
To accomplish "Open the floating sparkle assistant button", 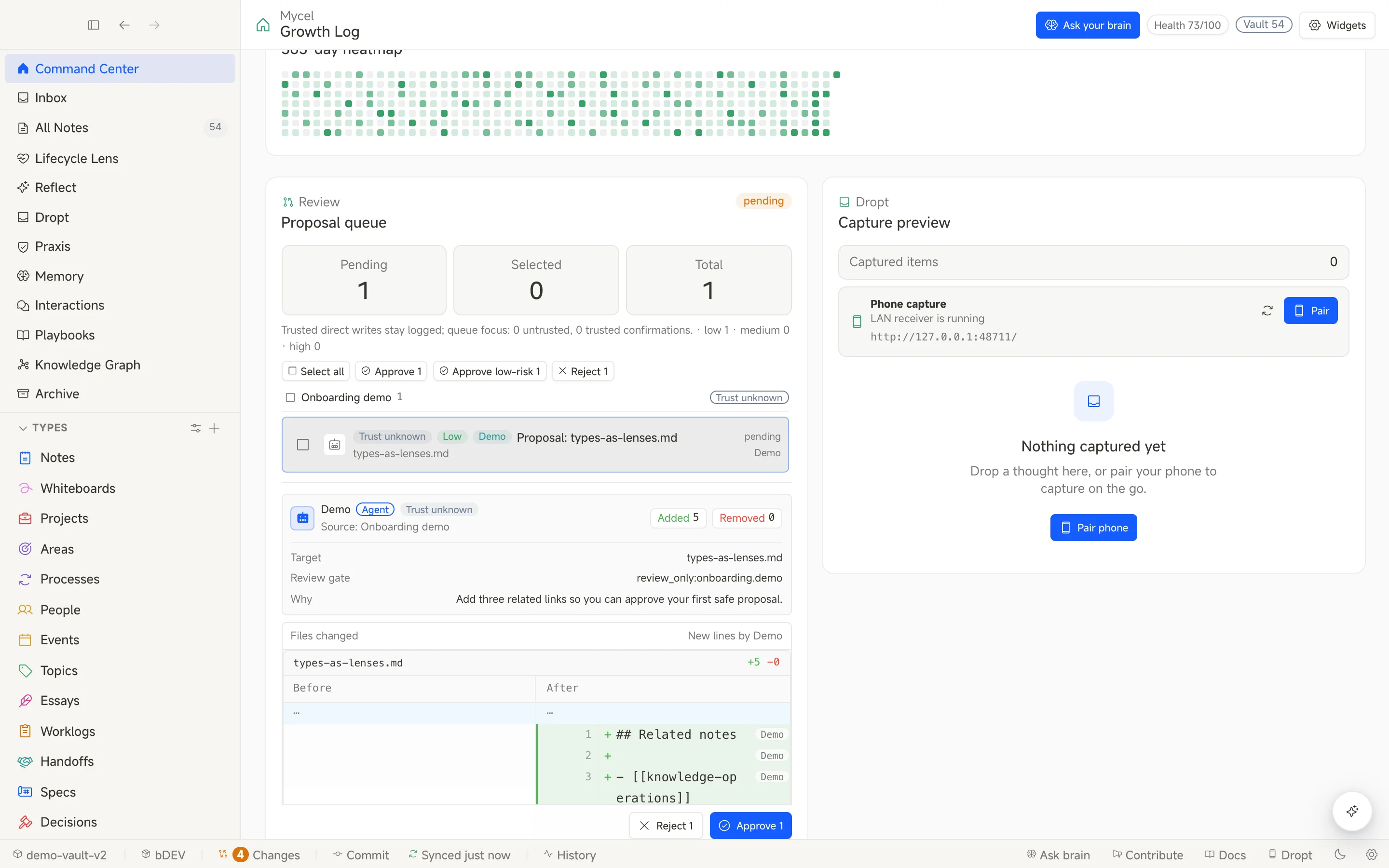I will (x=1352, y=811).
